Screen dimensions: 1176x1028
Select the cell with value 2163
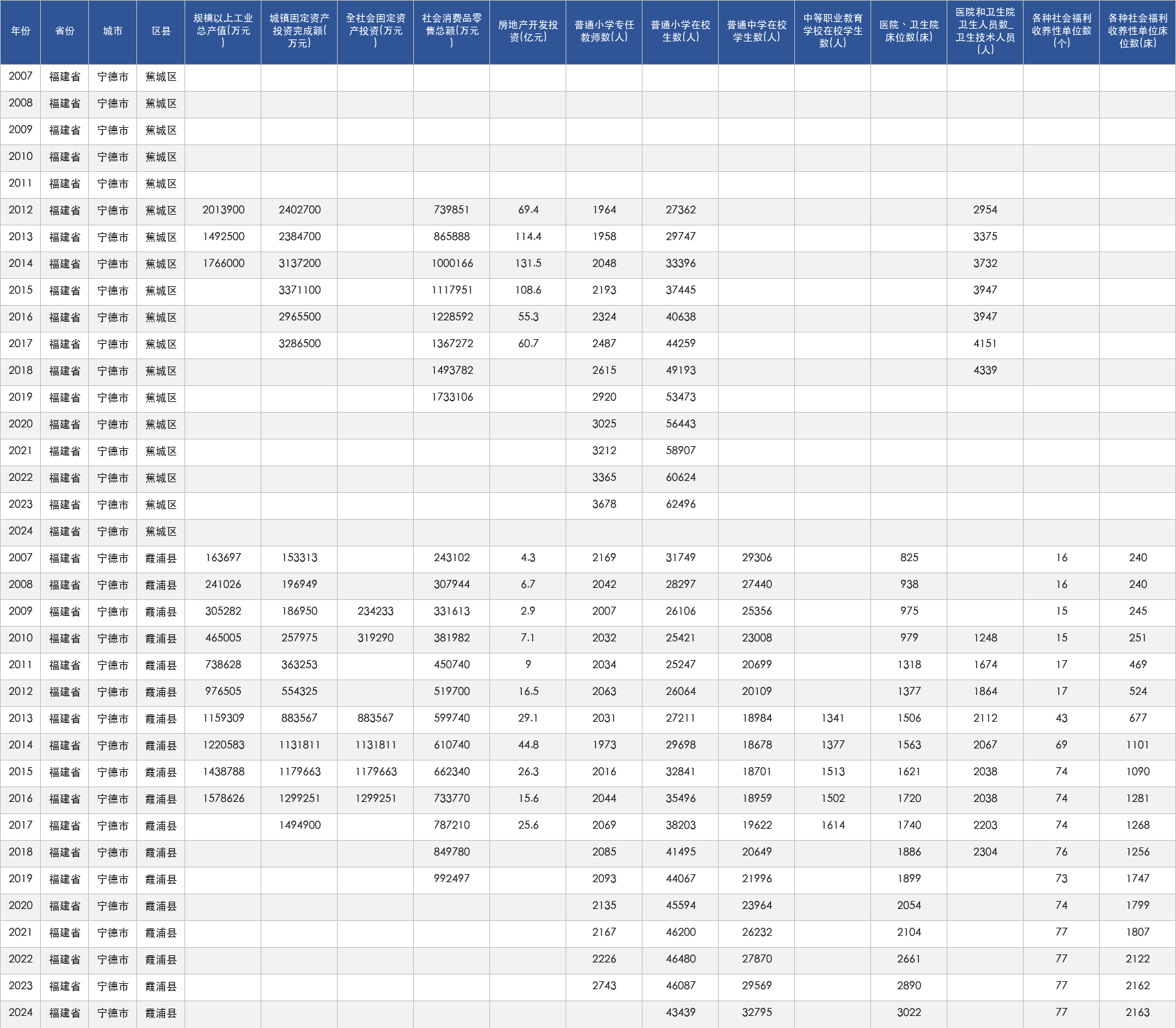(x=1137, y=1013)
